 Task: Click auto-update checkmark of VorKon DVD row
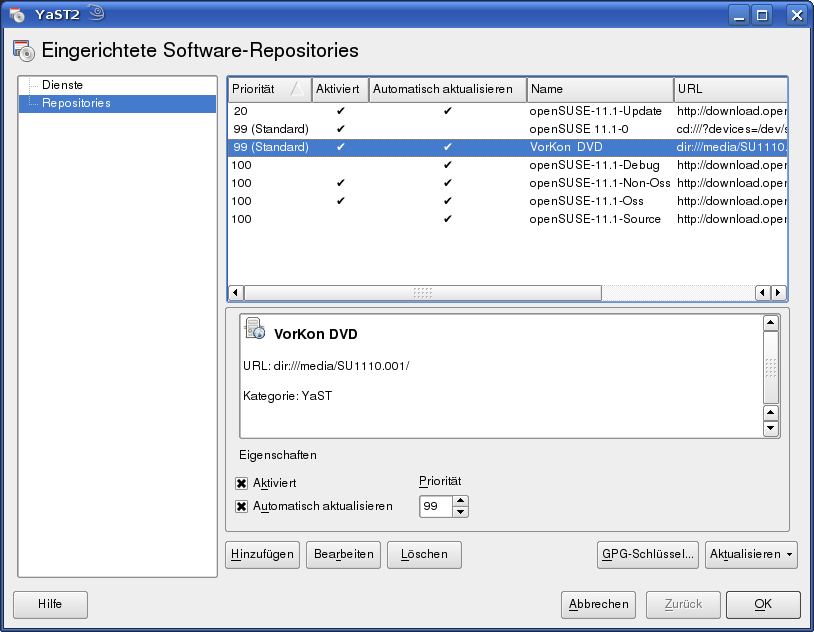pos(447,147)
